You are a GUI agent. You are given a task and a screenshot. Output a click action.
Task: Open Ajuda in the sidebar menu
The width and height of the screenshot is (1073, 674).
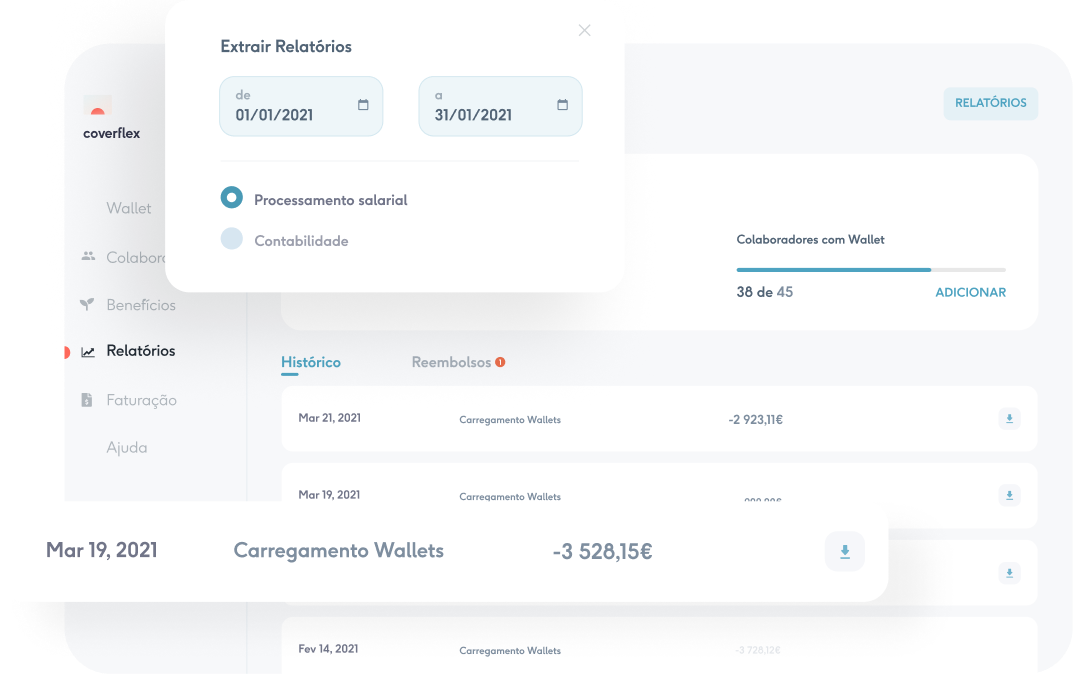[x=127, y=447]
